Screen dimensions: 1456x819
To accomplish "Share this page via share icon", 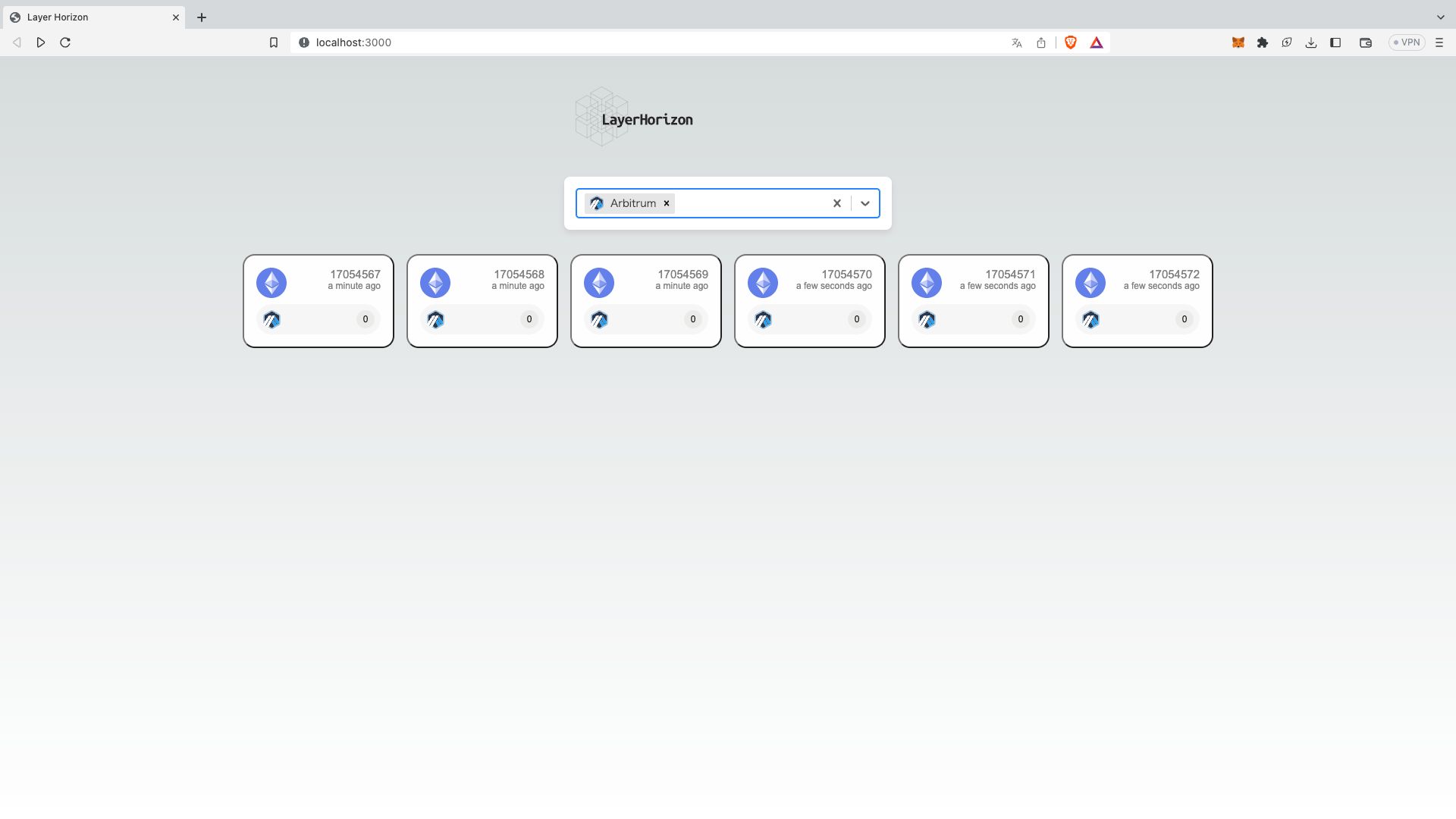I will 1041,43.
